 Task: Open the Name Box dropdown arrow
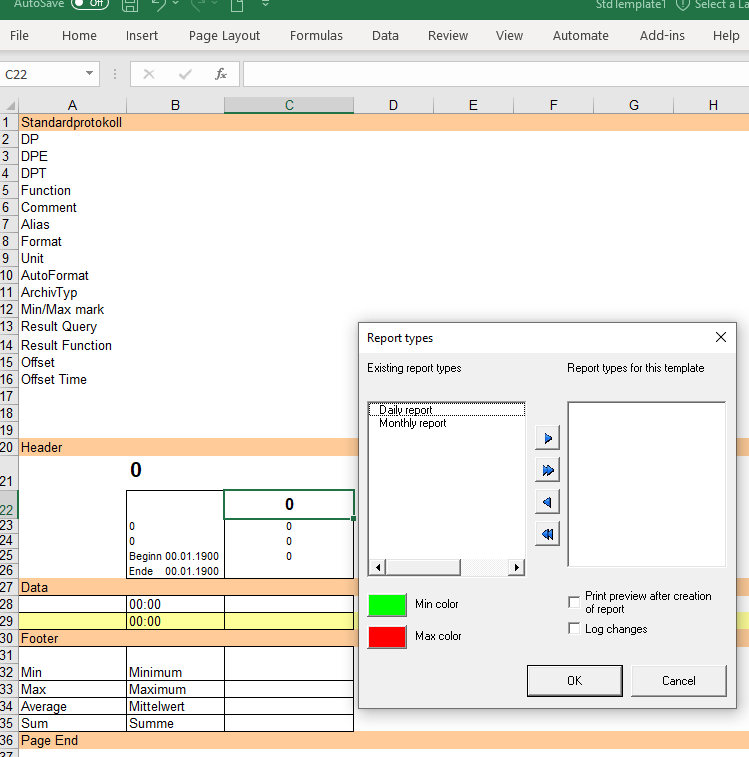point(89,73)
